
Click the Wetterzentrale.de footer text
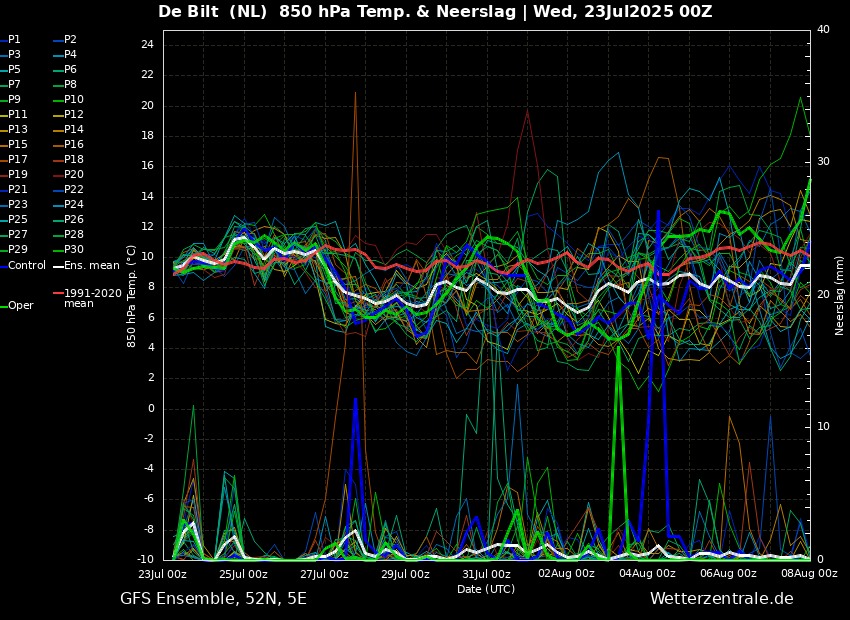point(721,599)
